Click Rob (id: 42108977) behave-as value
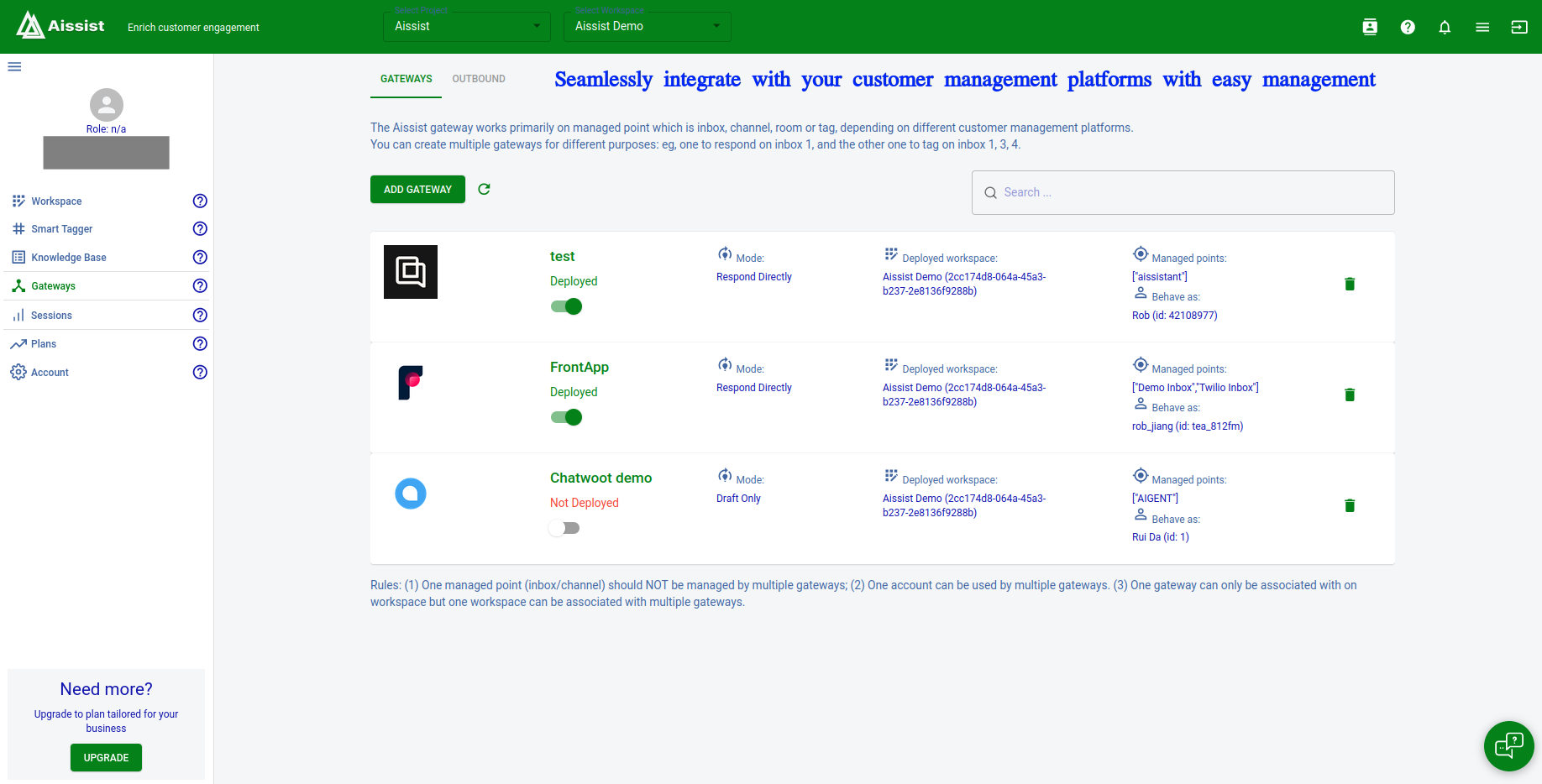Screen dimensions: 1542x784 1175,316
